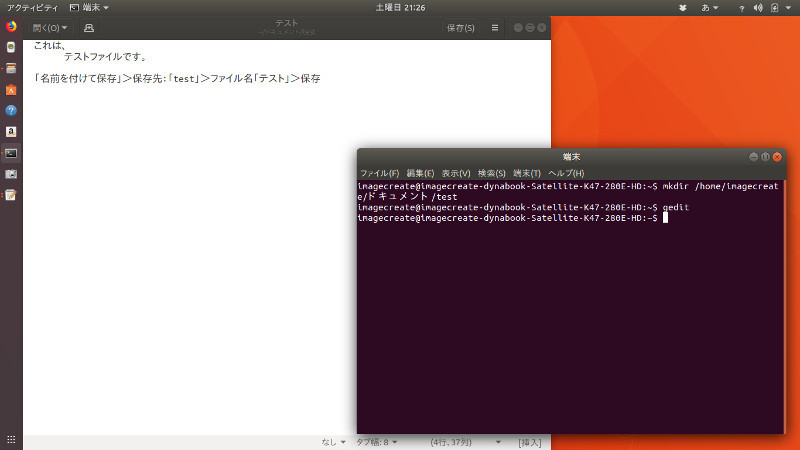The width and height of the screenshot is (800, 450).
Task: Click '(4行、37列)' cursor position text
Action: (x=451, y=442)
